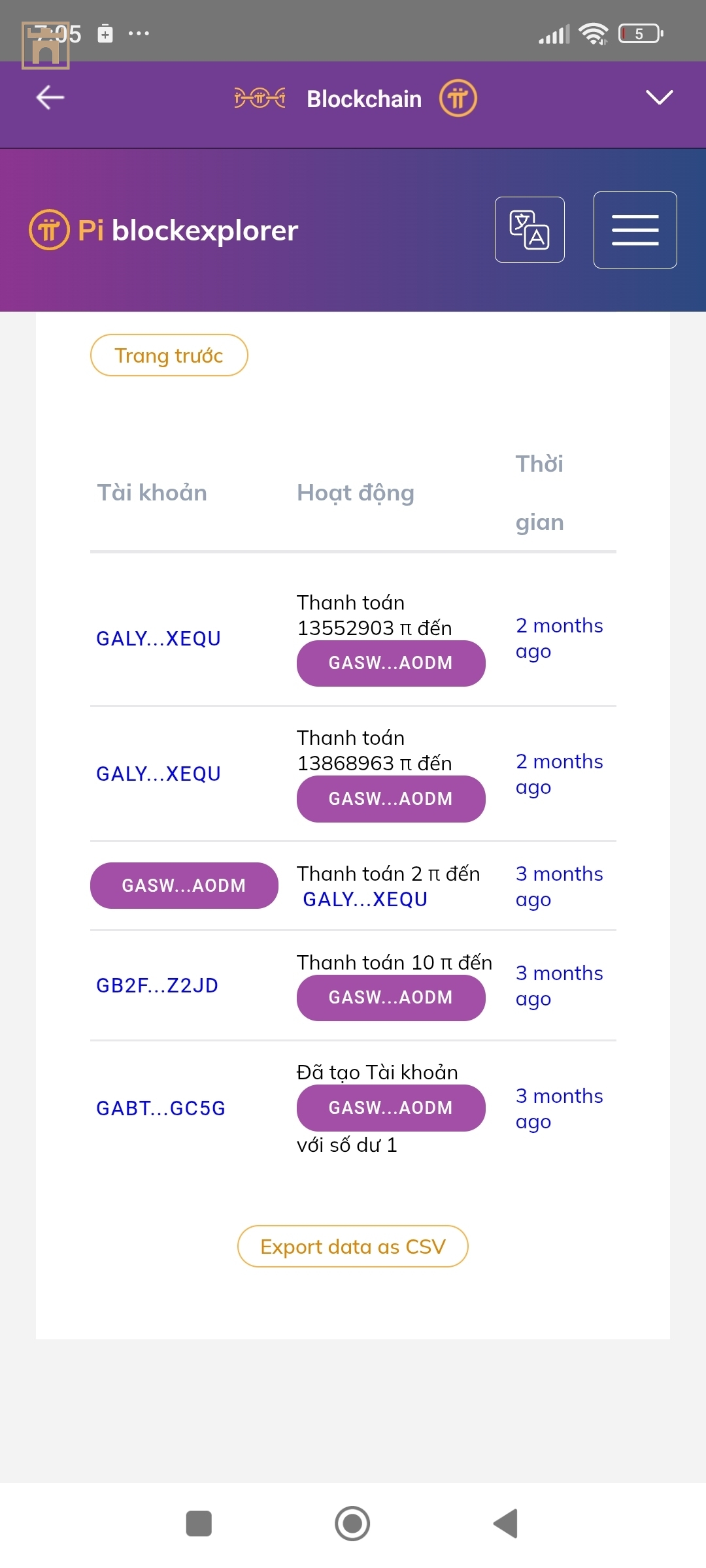Tap the Android back triangle

coord(505,1524)
